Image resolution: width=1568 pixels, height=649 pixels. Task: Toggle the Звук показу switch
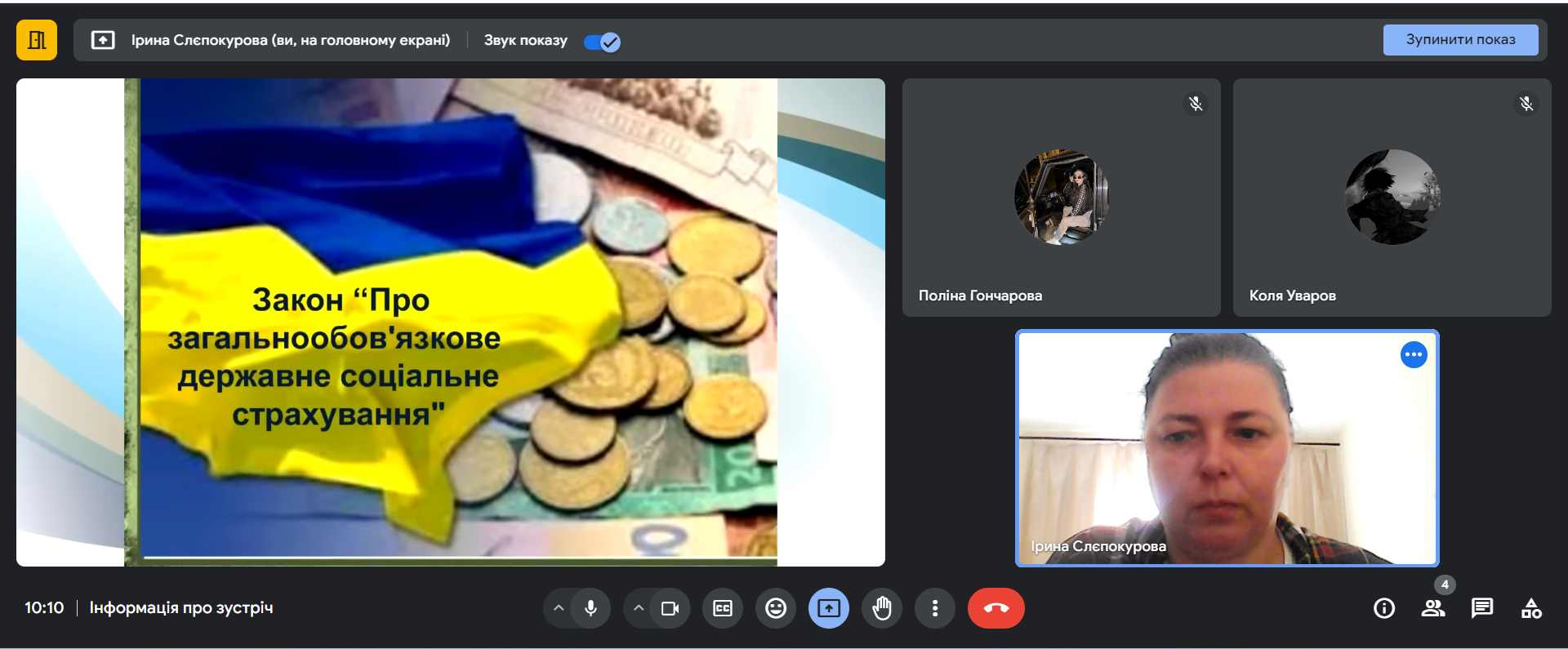click(x=603, y=42)
